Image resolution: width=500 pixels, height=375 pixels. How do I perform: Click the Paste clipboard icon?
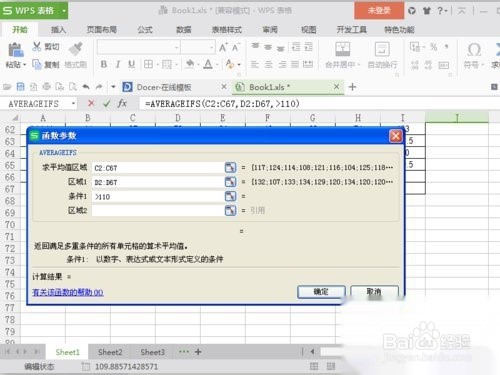coord(15,50)
